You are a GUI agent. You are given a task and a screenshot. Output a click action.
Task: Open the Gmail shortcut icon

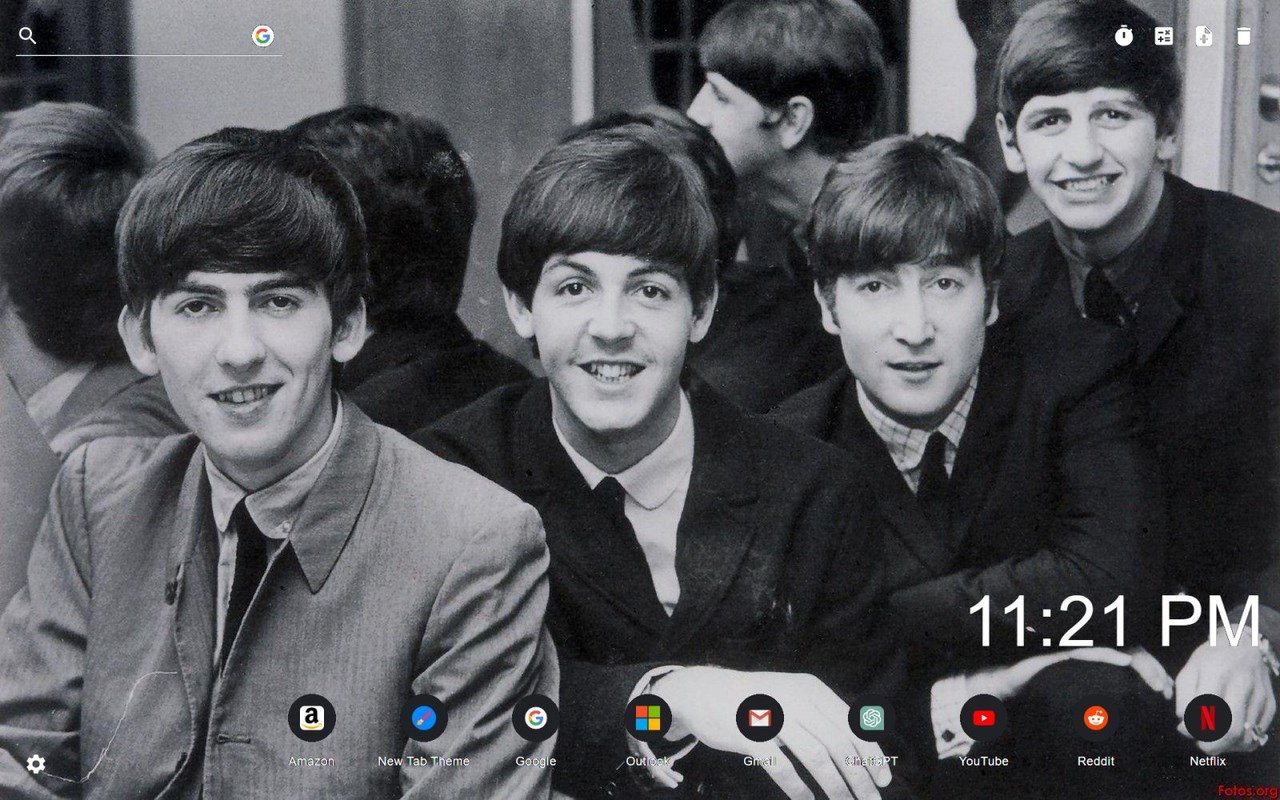point(760,718)
